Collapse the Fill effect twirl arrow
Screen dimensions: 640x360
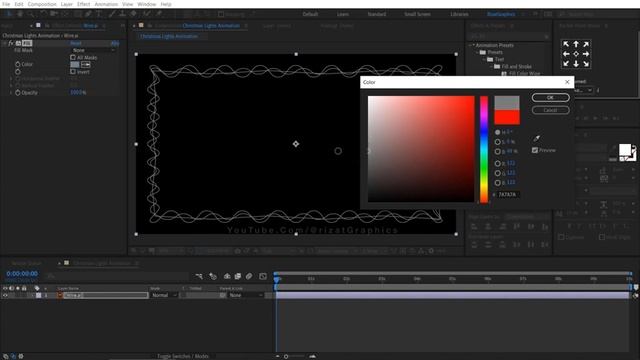[x=5, y=43]
